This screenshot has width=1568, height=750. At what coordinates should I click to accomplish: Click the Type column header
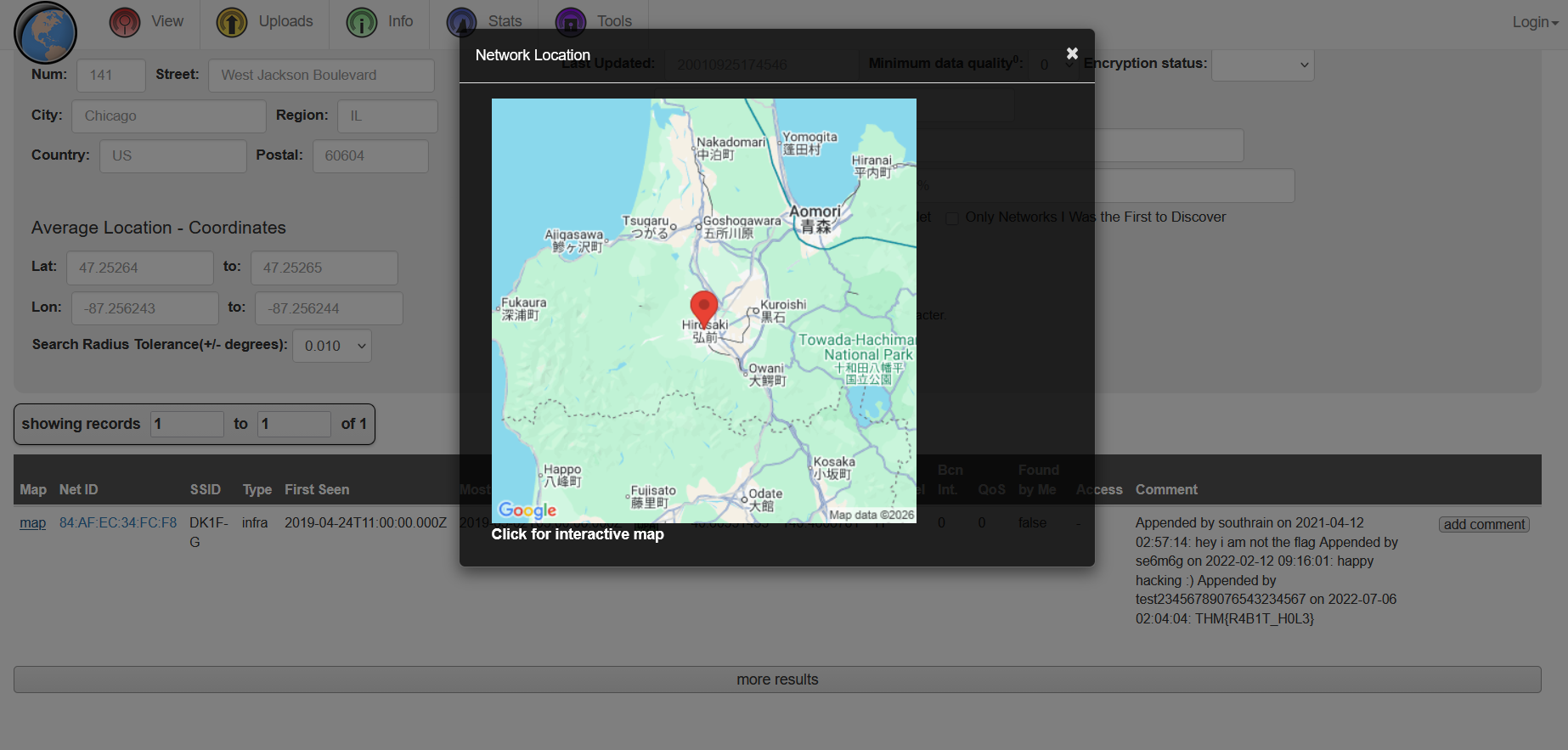coord(257,490)
